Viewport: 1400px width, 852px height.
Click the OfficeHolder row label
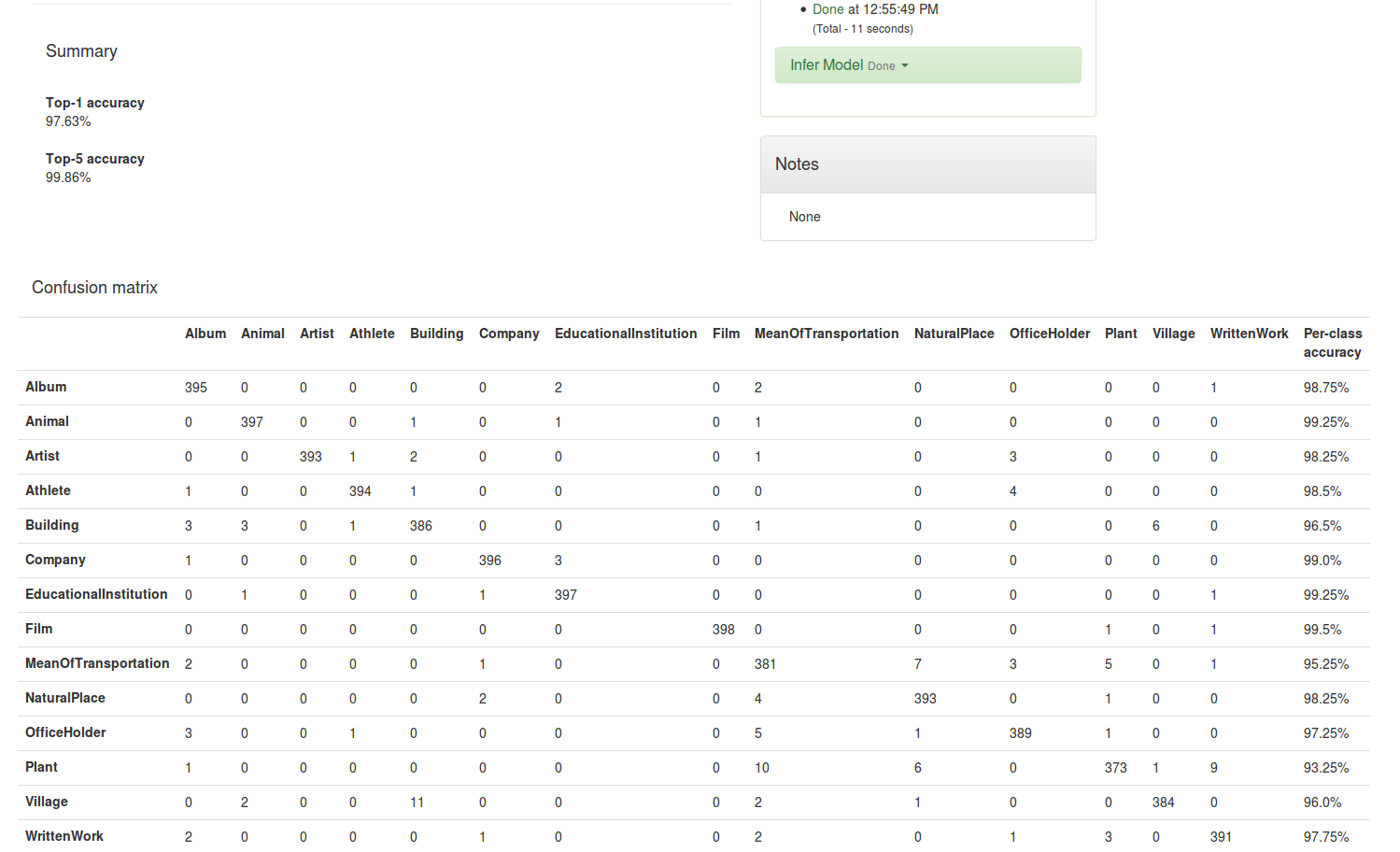65,732
